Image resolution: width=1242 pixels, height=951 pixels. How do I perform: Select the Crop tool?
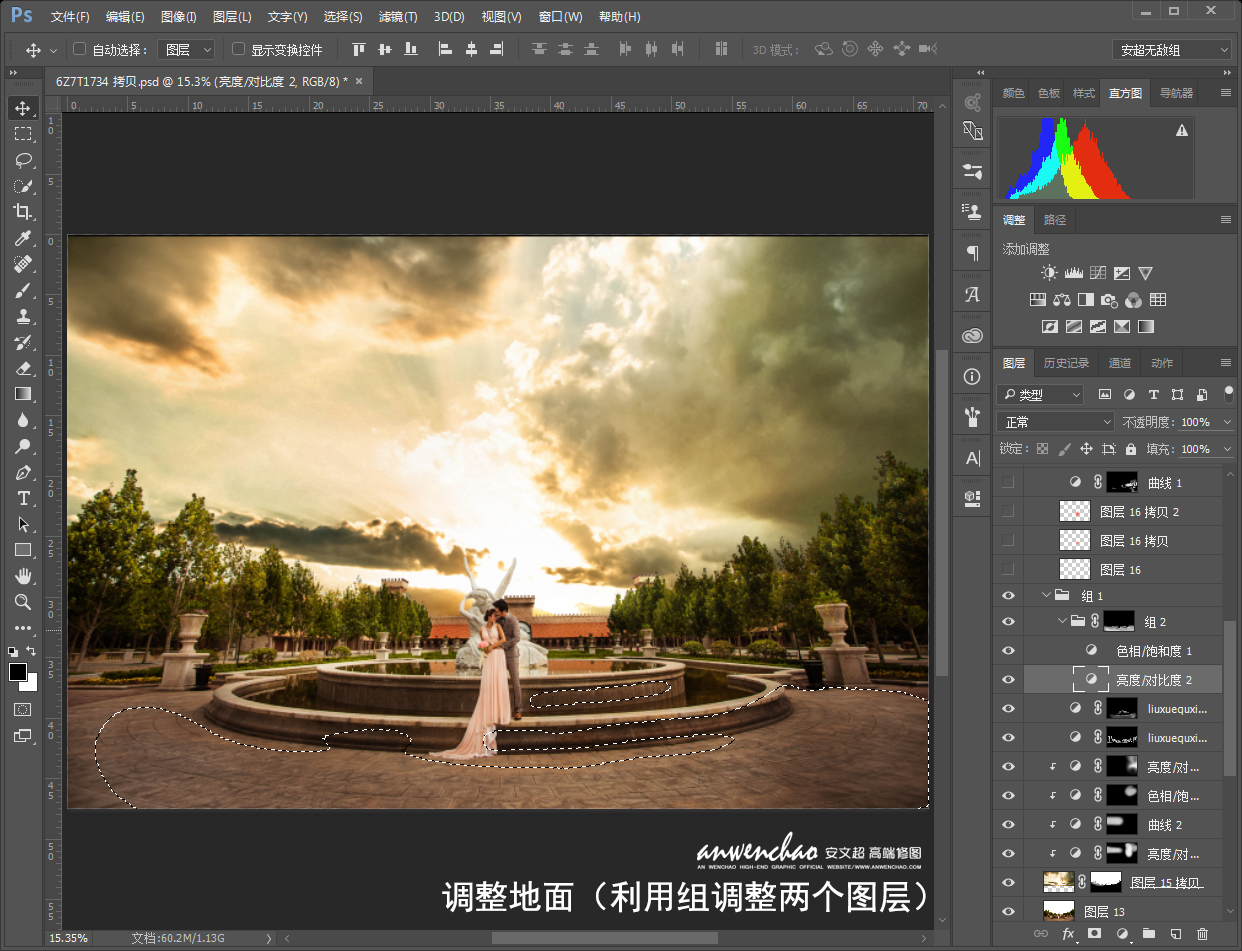point(22,212)
